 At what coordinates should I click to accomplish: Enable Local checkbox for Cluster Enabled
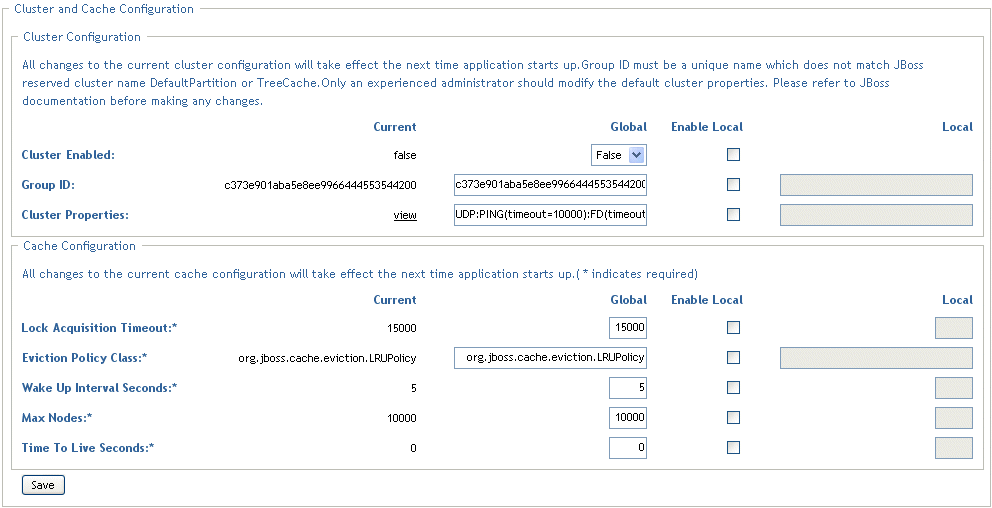734,155
